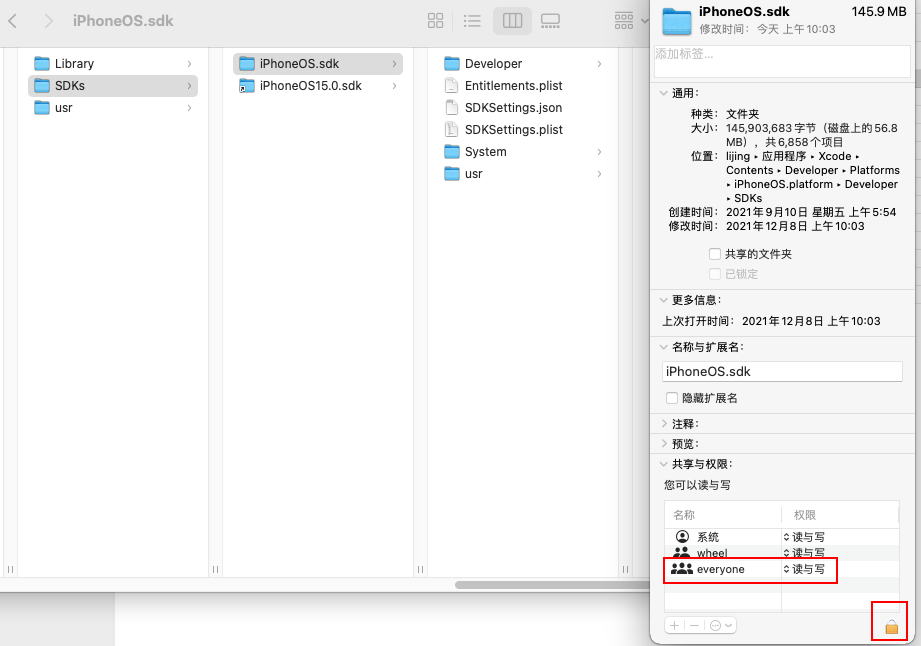Collapse the 更多信息 section
The height and width of the screenshot is (646, 921).
[x=663, y=300]
